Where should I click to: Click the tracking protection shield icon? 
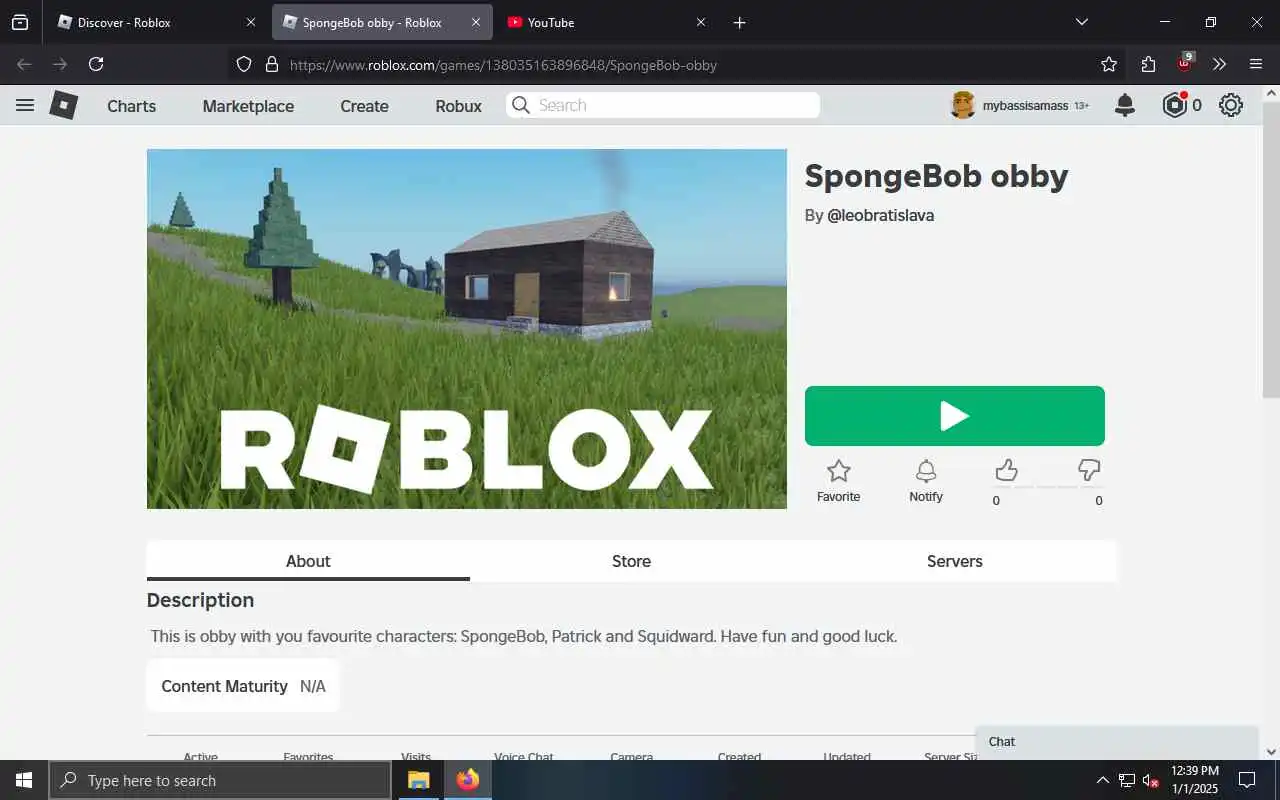(244, 64)
